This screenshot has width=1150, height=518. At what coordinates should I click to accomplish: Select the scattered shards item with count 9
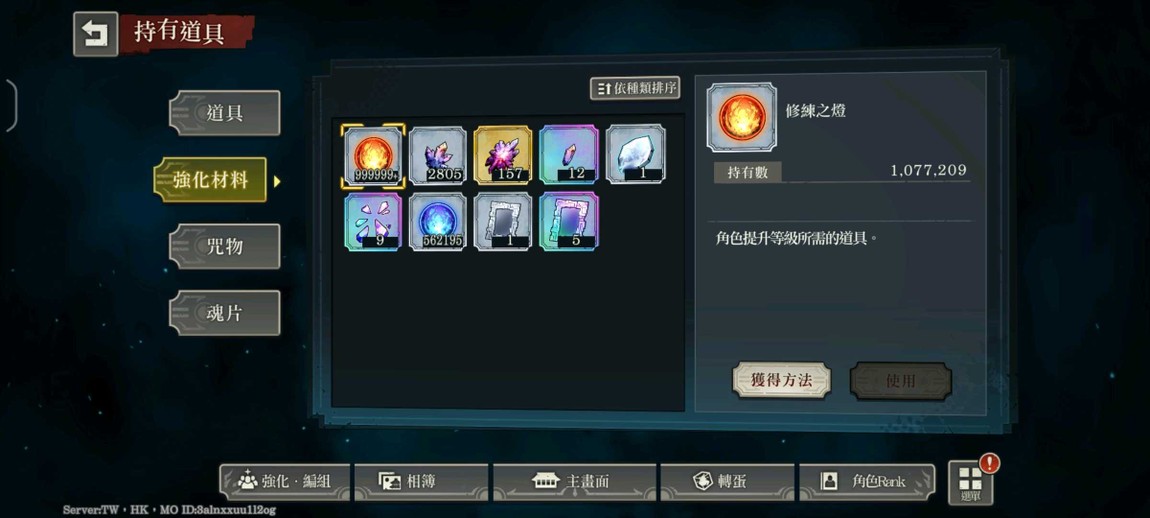(x=373, y=222)
